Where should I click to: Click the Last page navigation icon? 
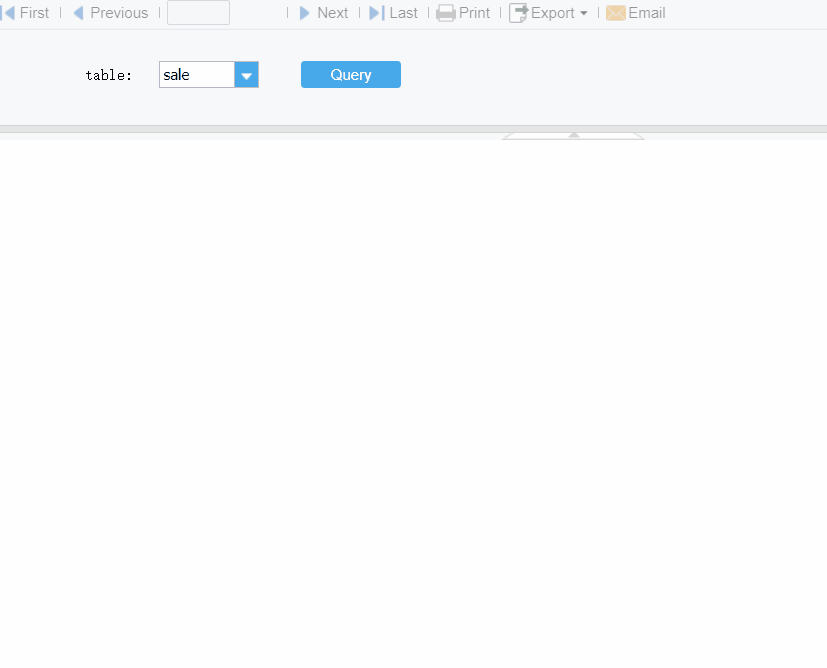coord(377,12)
